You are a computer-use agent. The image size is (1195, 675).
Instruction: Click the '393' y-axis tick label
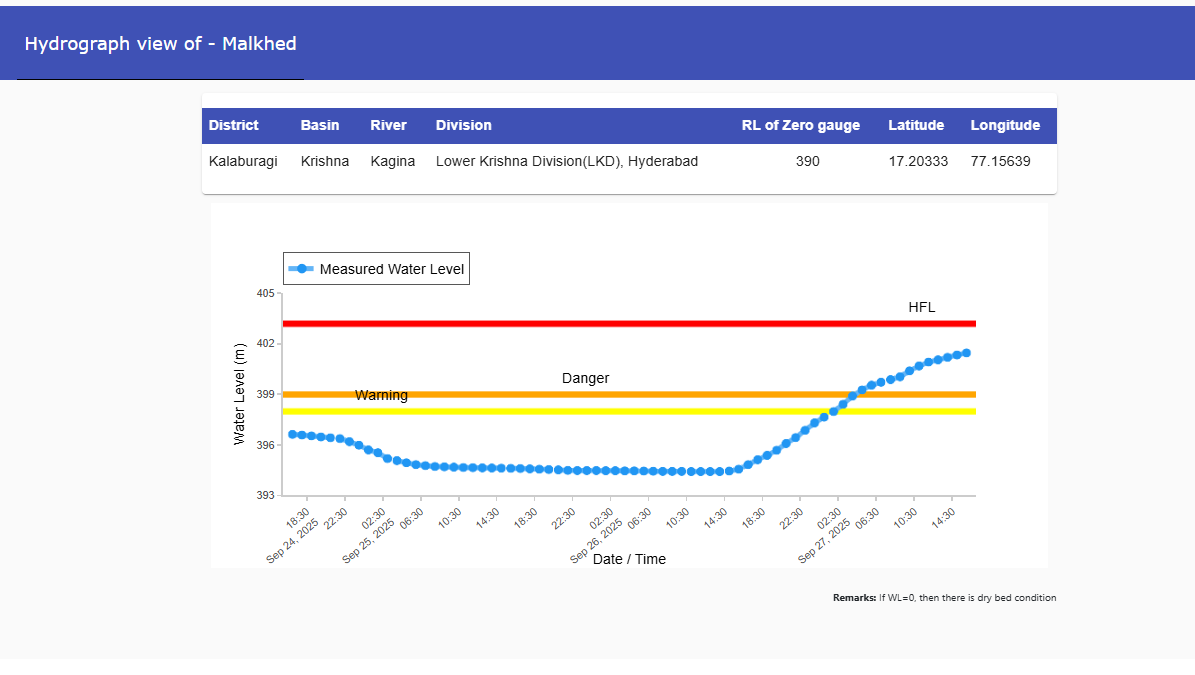(265, 495)
